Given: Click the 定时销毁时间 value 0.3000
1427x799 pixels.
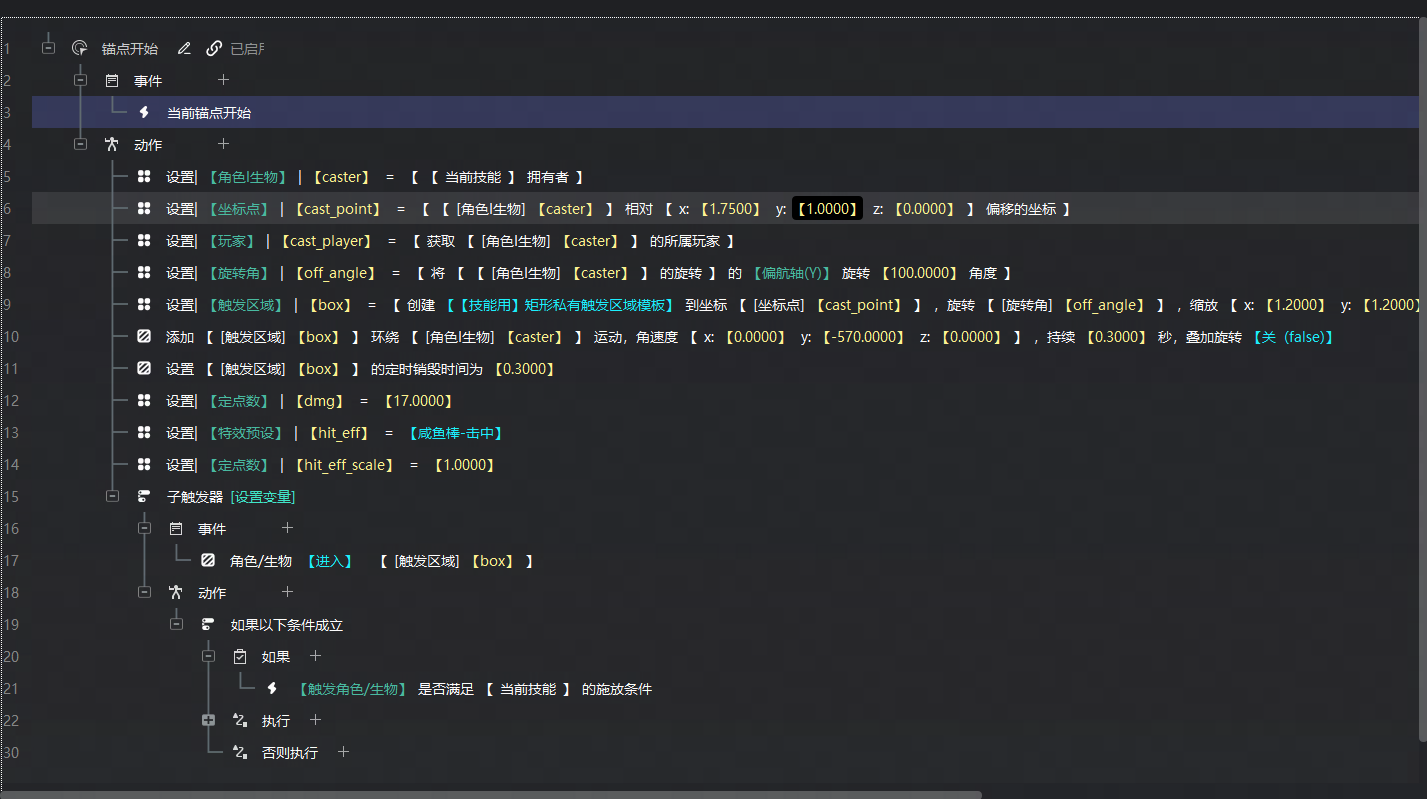Looking at the screenshot, I should [525, 369].
